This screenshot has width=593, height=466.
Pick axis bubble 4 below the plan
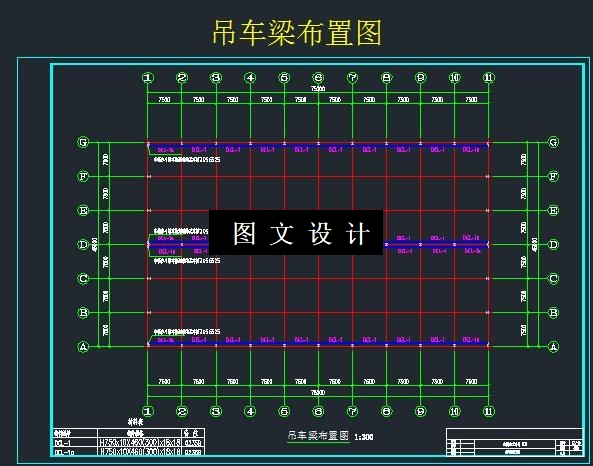[x=250, y=411]
